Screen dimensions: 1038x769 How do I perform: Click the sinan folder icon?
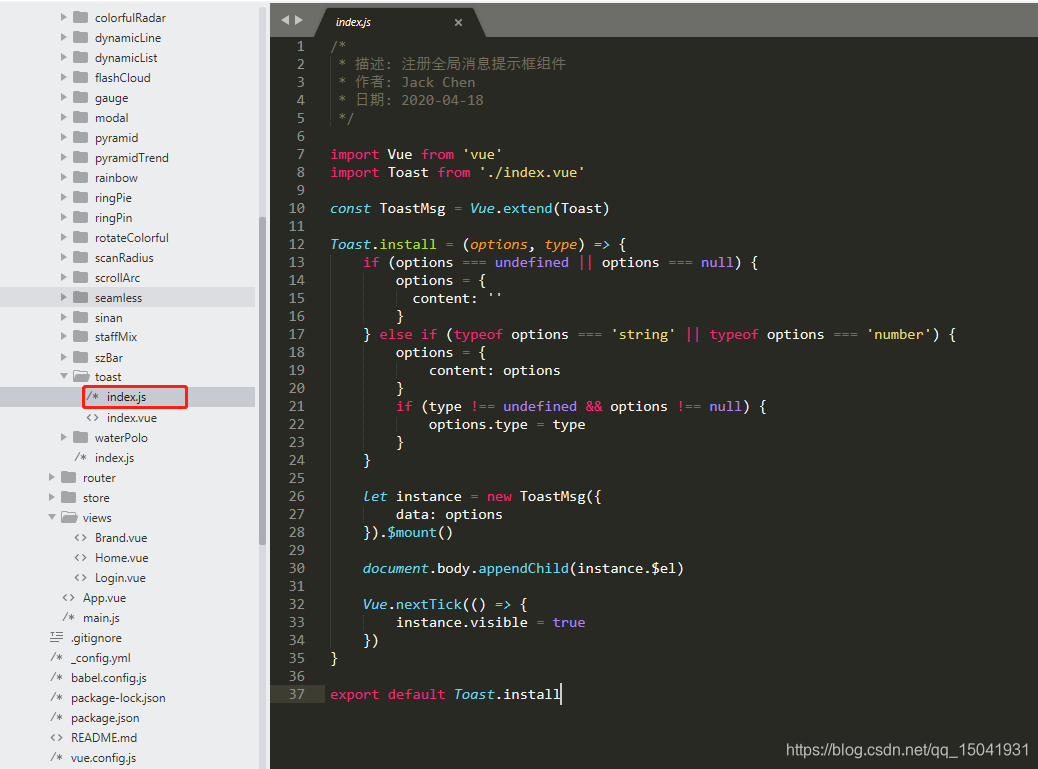click(x=81, y=317)
